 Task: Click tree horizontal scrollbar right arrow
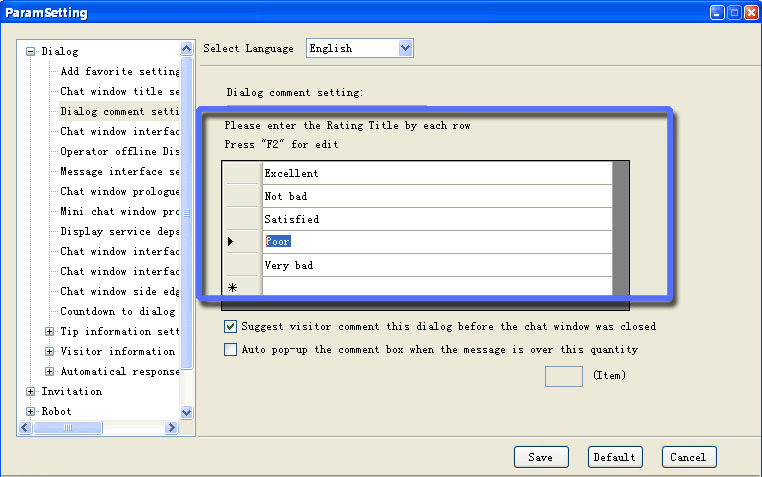[171, 427]
